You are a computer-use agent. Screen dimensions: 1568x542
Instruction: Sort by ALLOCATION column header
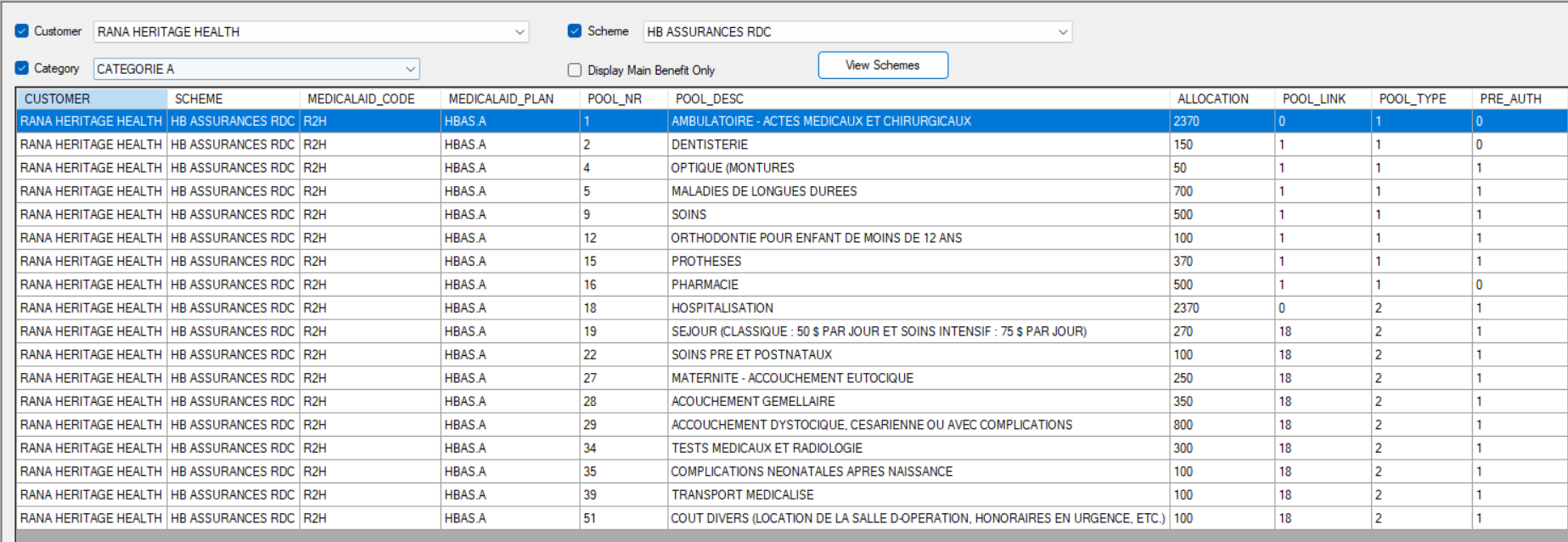[1221, 99]
